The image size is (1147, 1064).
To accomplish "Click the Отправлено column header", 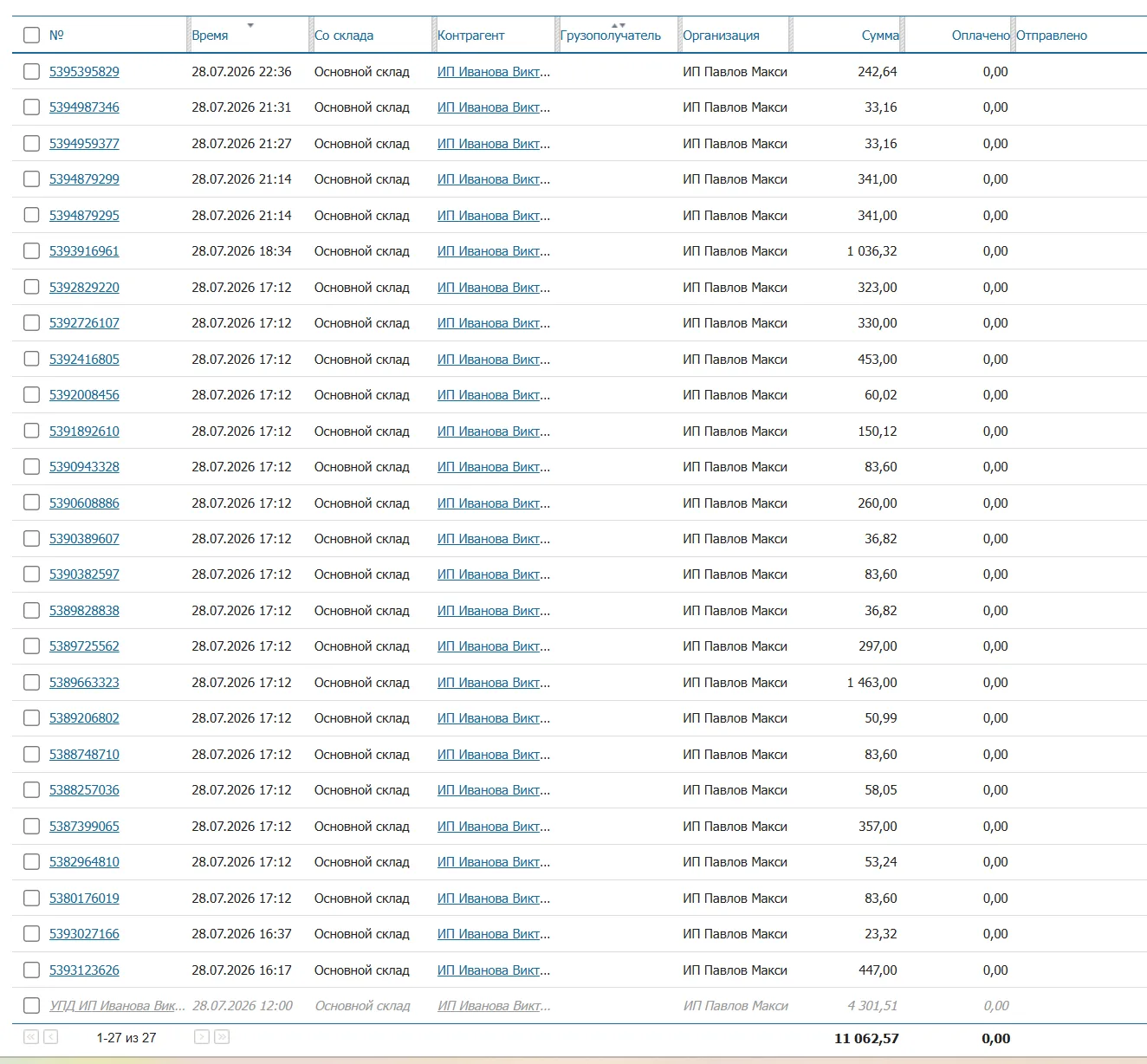I will (1052, 36).
